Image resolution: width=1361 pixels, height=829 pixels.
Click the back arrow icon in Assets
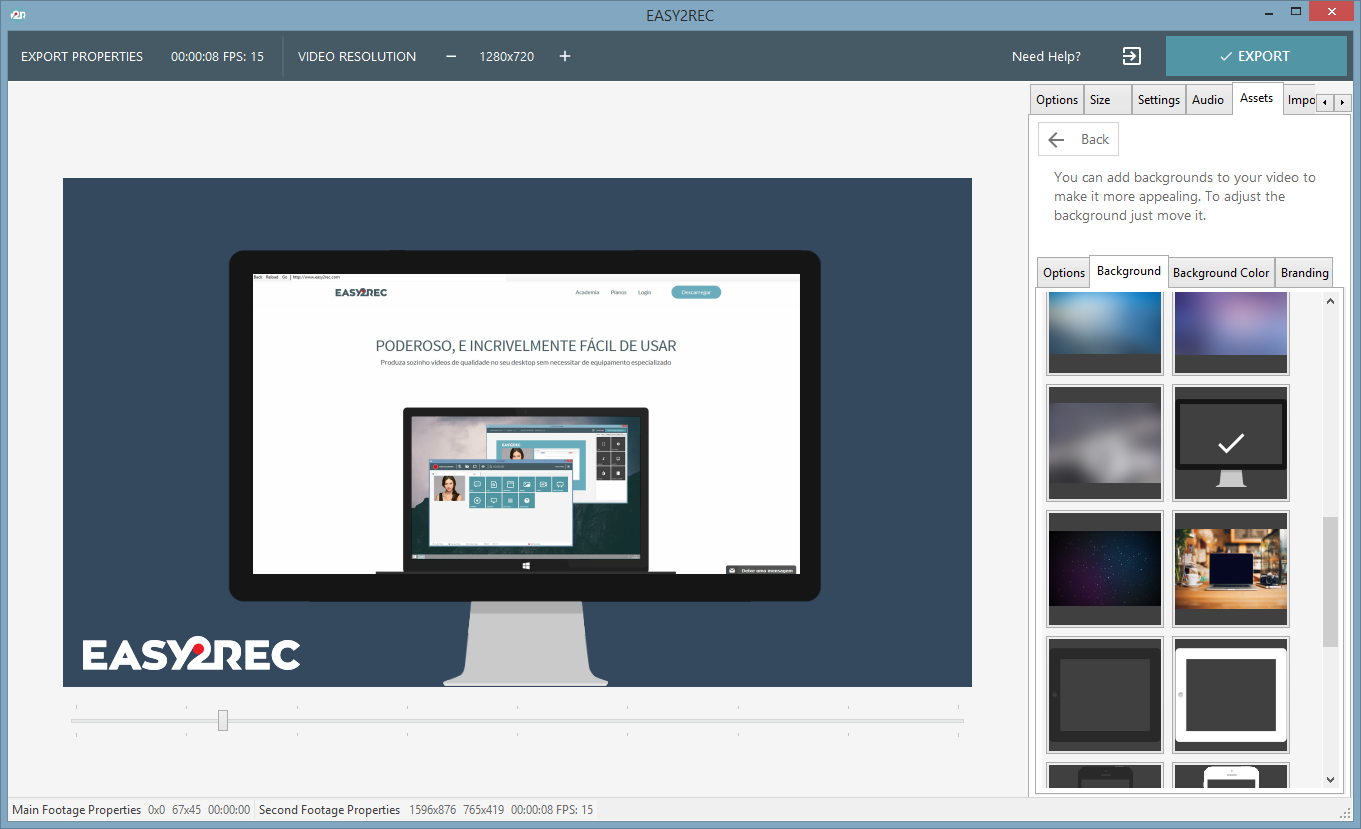coord(1056,140)
